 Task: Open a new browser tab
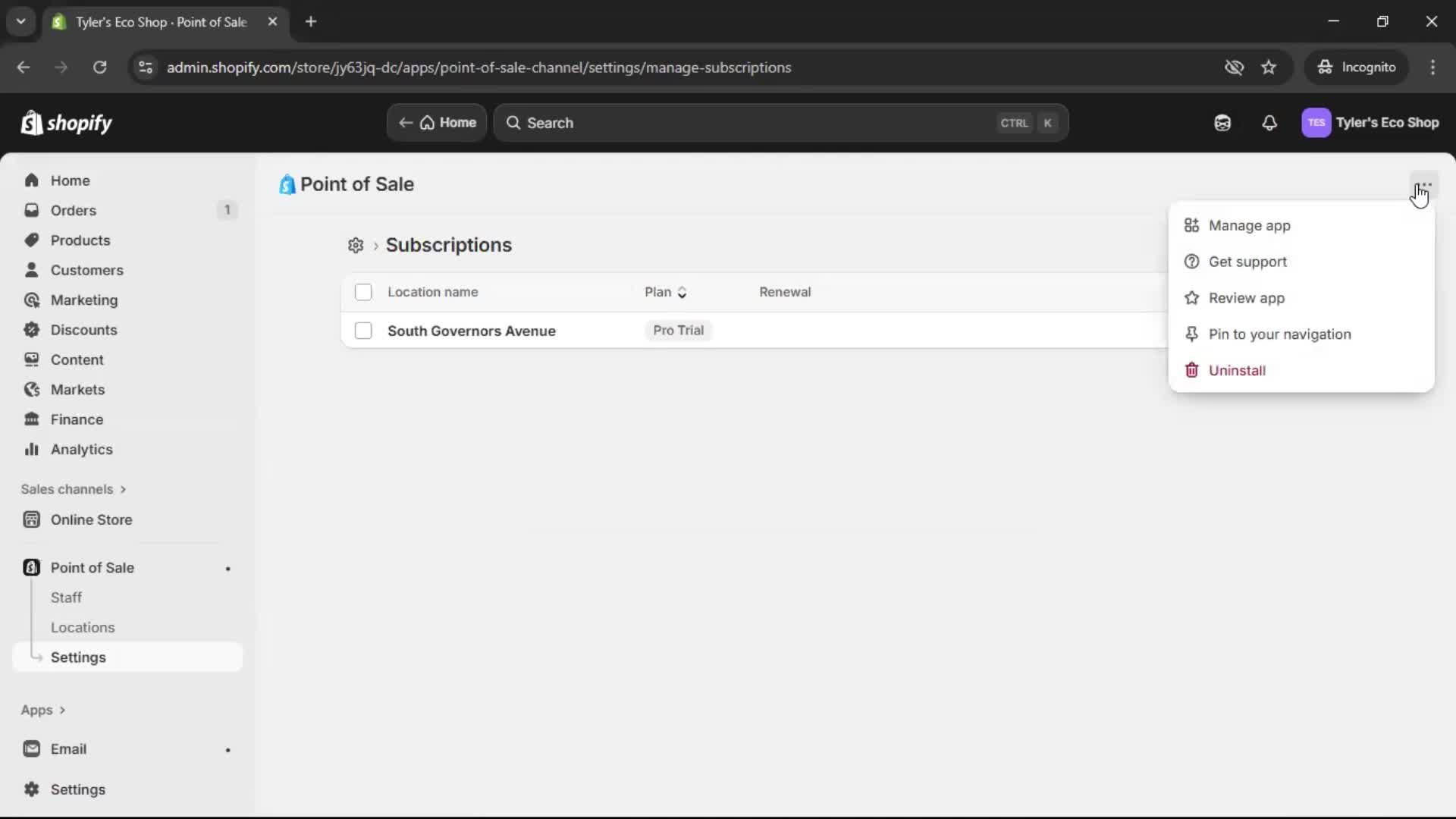pyautogui.click(x=311, y=21)
